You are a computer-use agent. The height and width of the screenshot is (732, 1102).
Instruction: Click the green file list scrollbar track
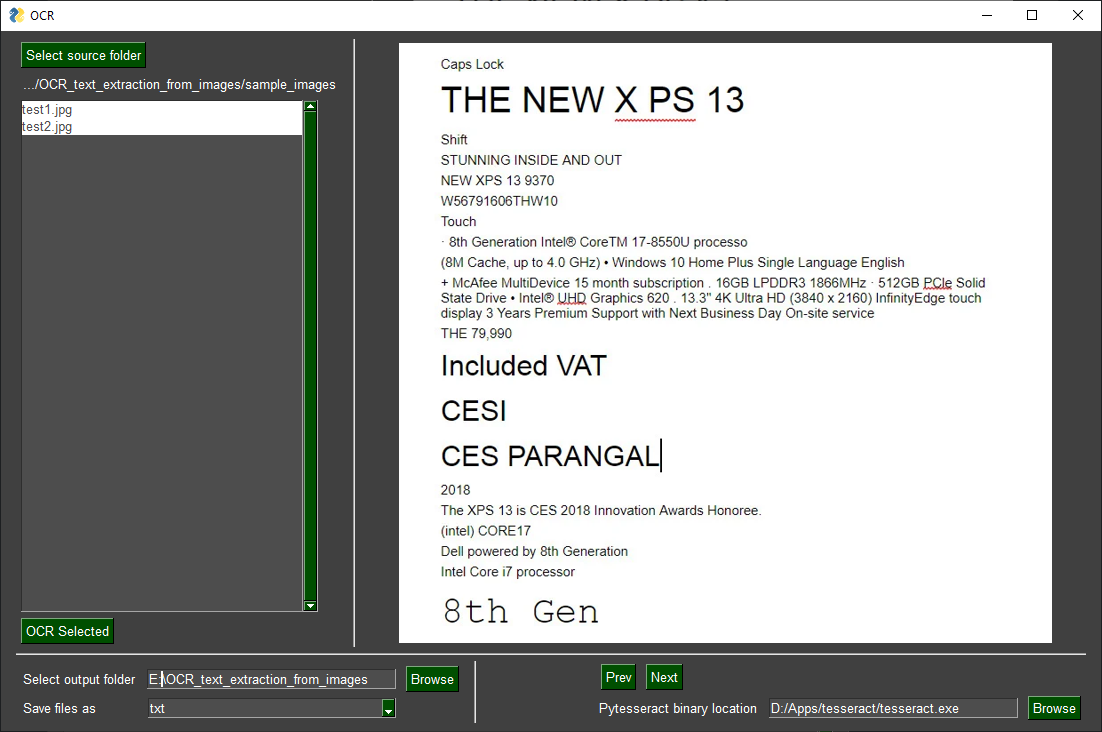click(x=310, y=355)
